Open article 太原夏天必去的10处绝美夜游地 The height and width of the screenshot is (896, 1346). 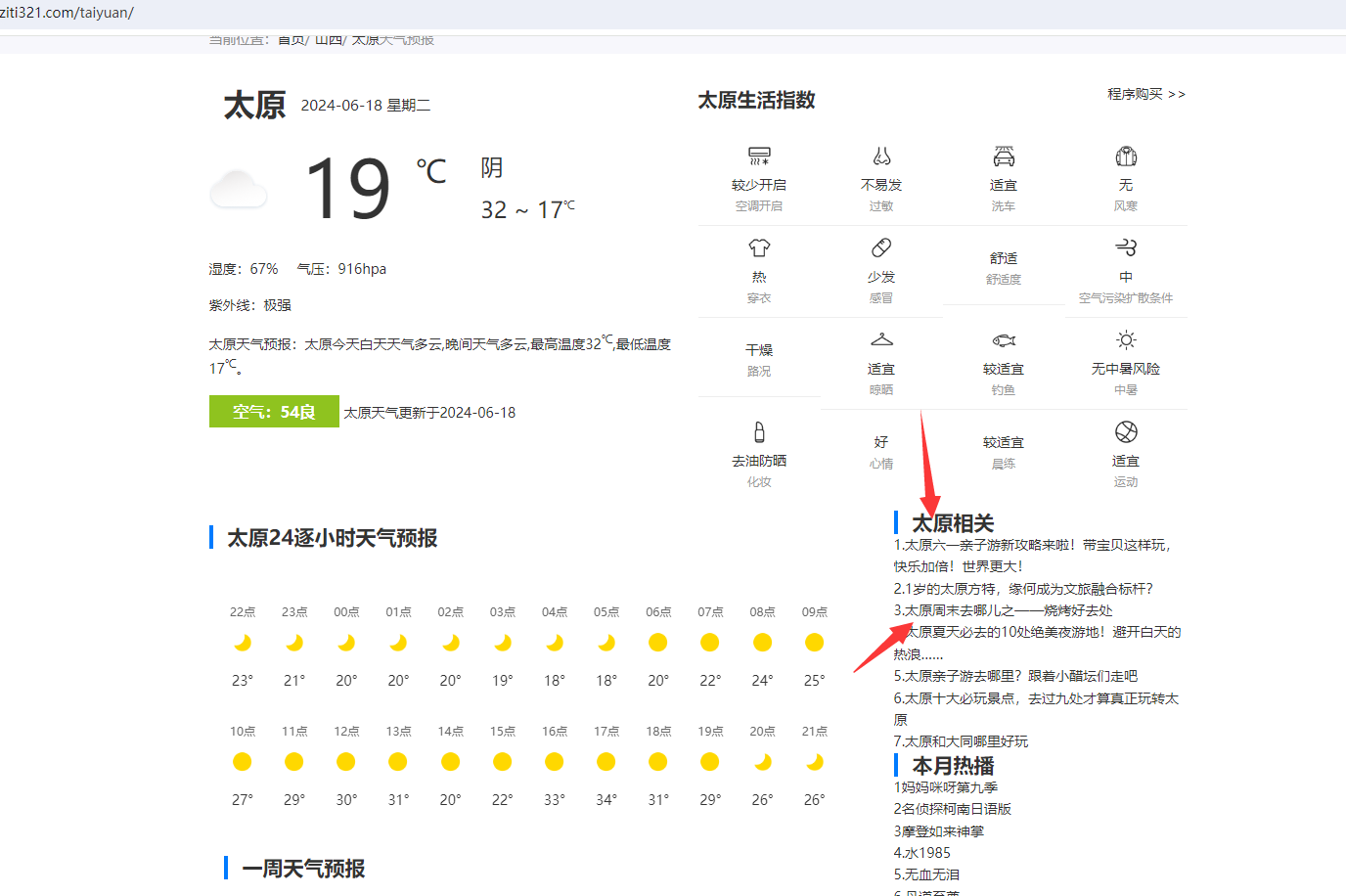tap(1037, 643)
